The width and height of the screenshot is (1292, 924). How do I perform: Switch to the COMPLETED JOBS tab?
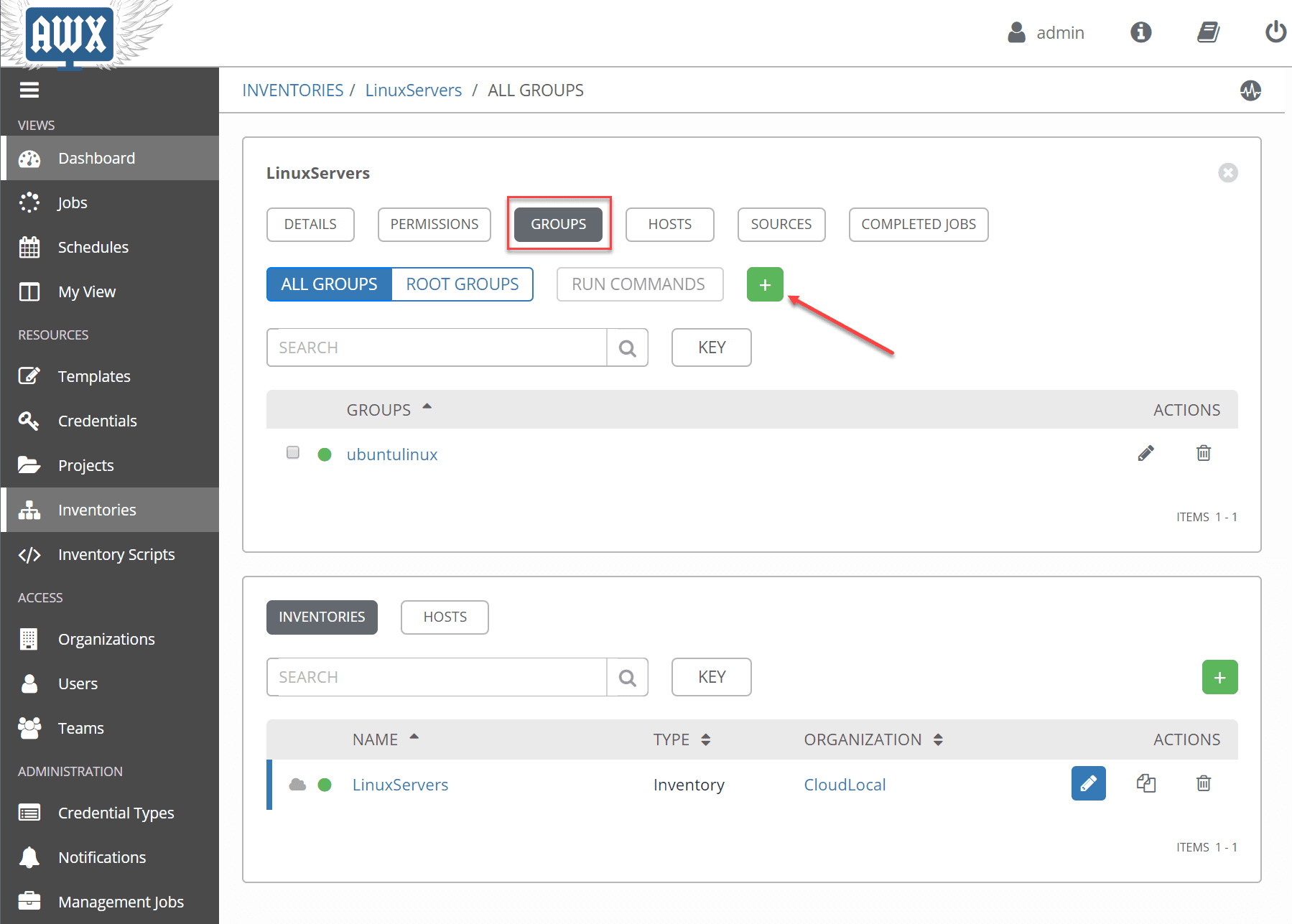click(x=918, y=224)
